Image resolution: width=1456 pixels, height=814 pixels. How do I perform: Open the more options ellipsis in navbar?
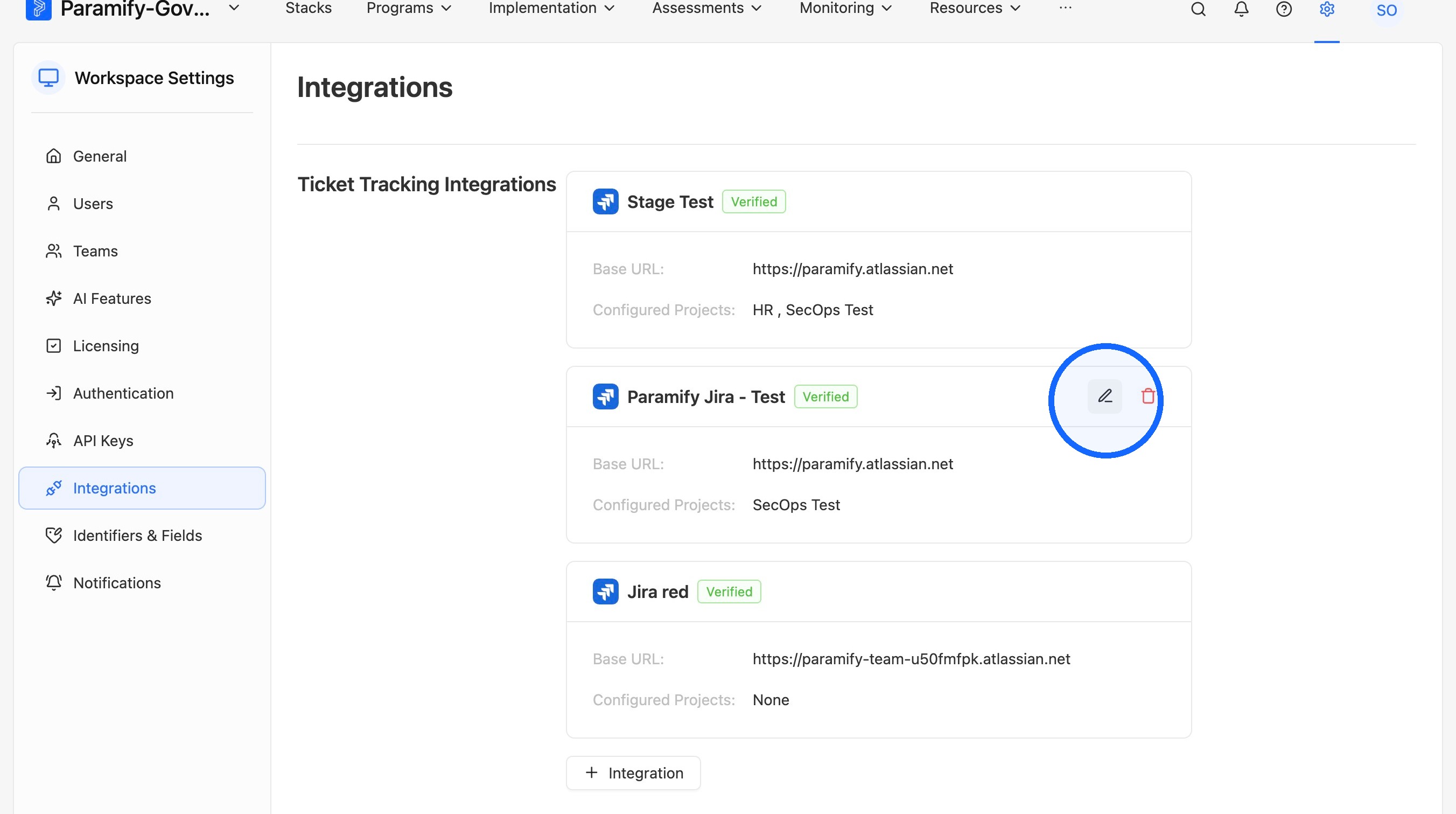click(1065, 8)
